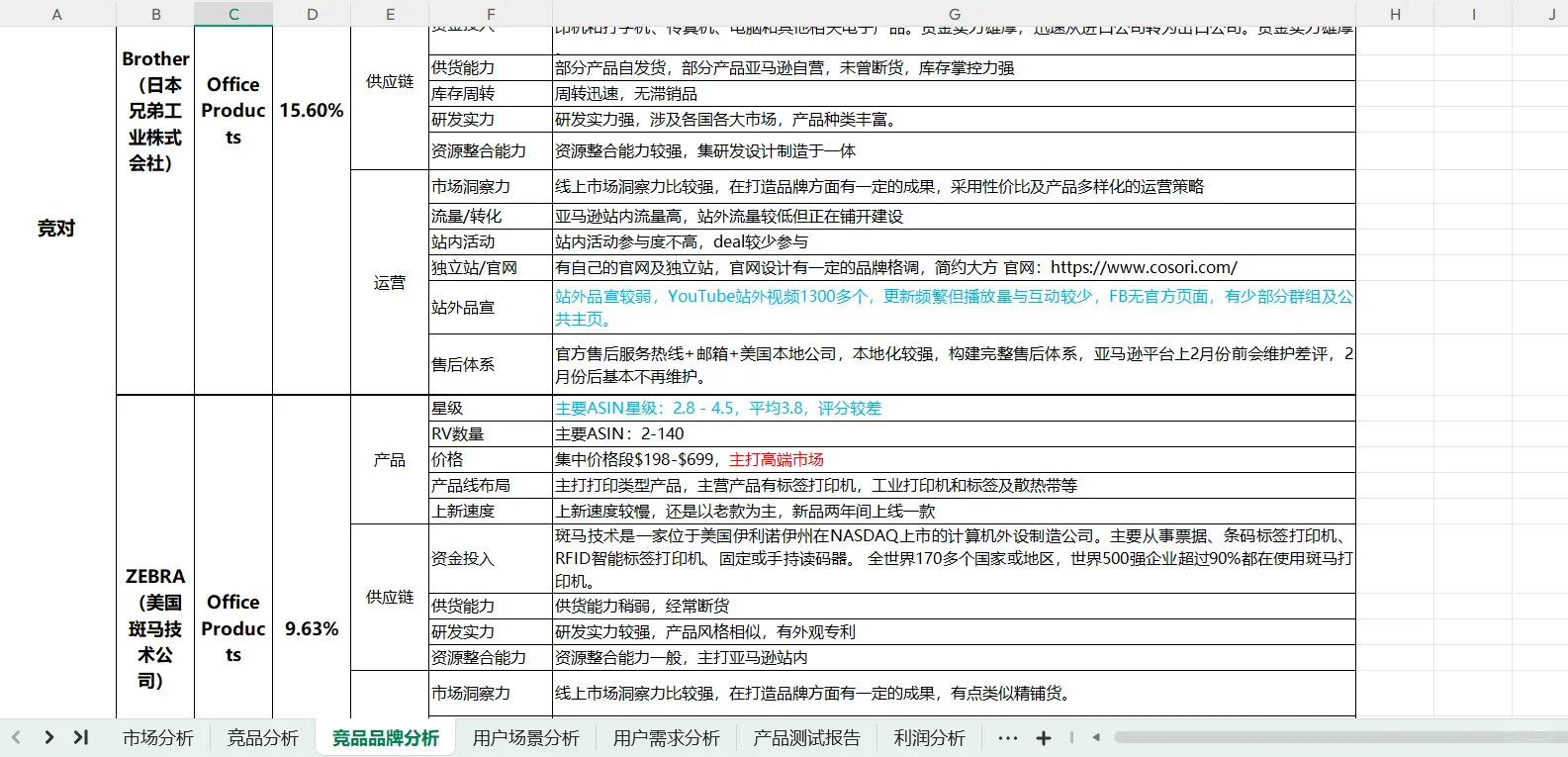Select the cell starting 斑马技术是一家

point(954,558)
